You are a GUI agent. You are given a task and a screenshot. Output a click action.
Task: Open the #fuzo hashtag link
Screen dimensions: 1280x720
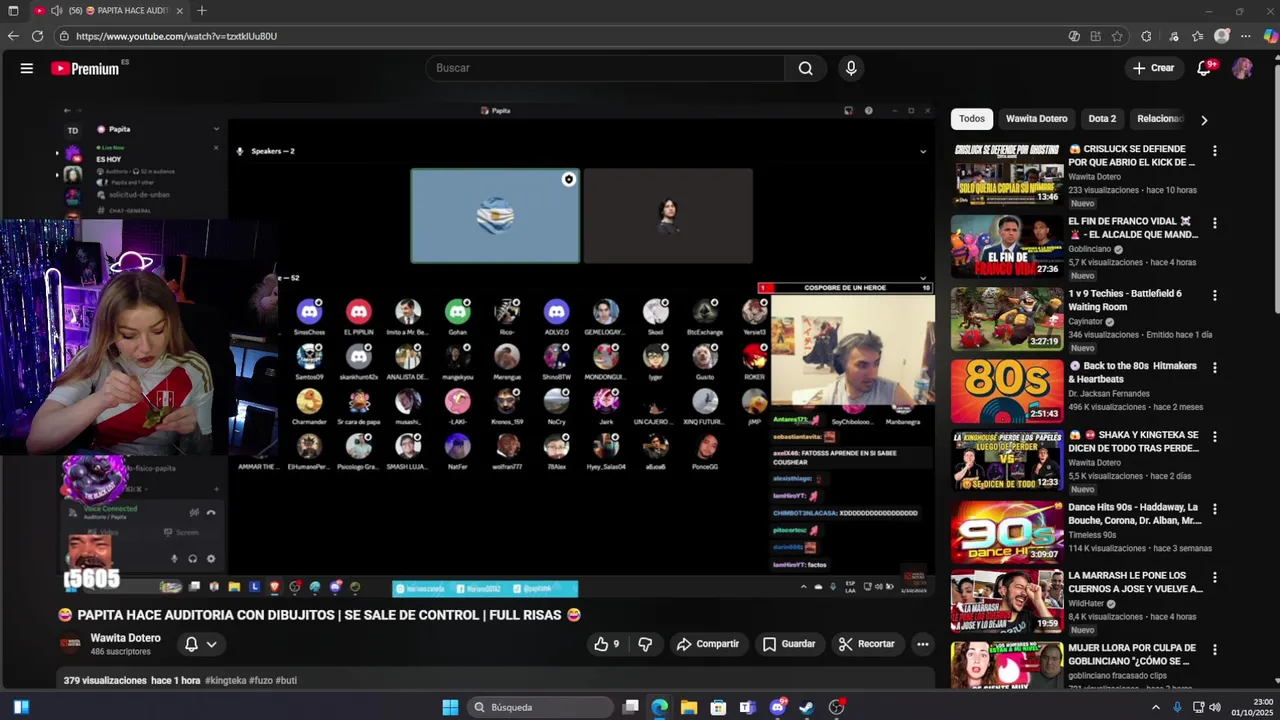click(x=260, y=681)
